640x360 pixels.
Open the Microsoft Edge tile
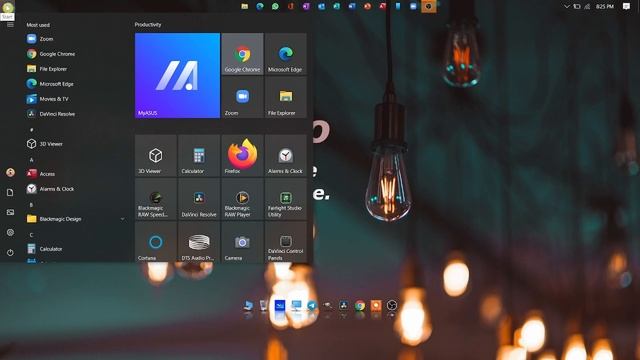[x=285, y=54]
